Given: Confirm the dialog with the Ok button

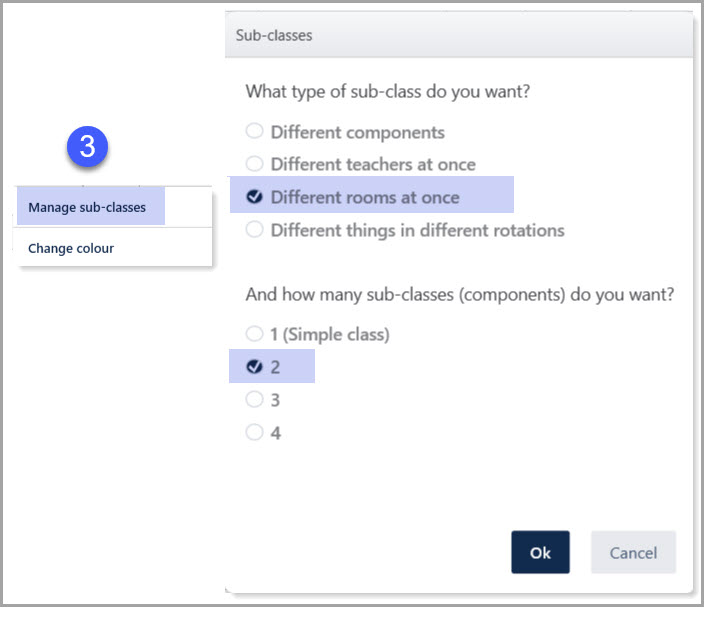Looking at the screenshot, I should (x=540, y=553).
